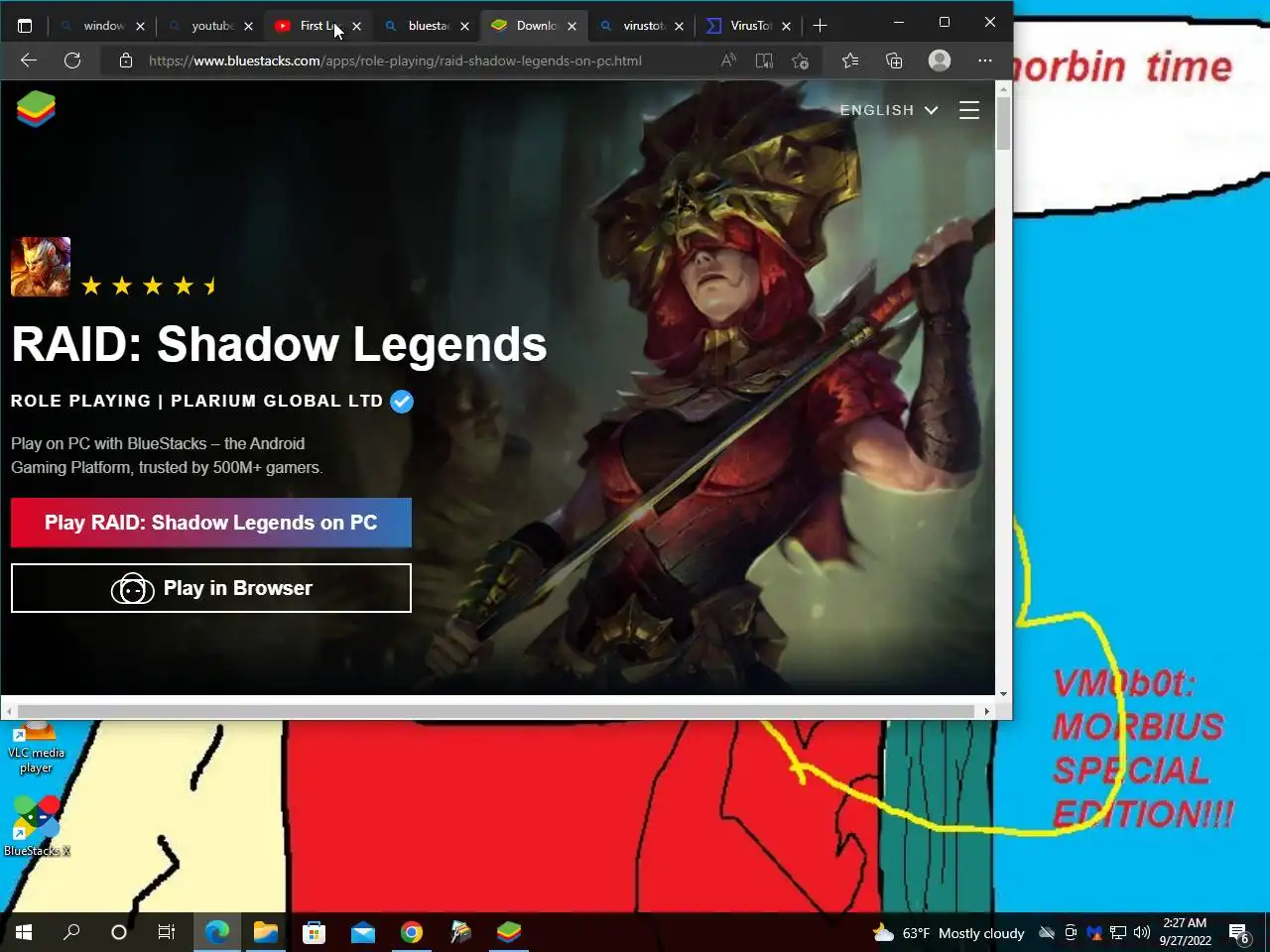Add this page to favorites
Viewport: 1270px width, 952px height.
[x=801, y=60]
